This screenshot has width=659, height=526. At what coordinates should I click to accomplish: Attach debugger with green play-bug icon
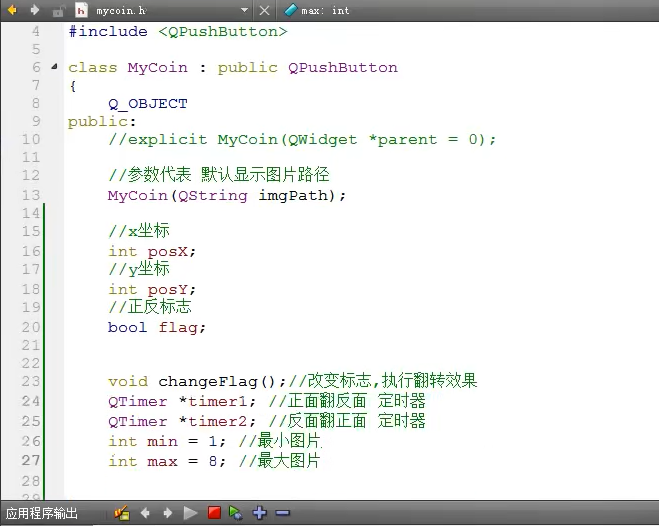(235, 513)
